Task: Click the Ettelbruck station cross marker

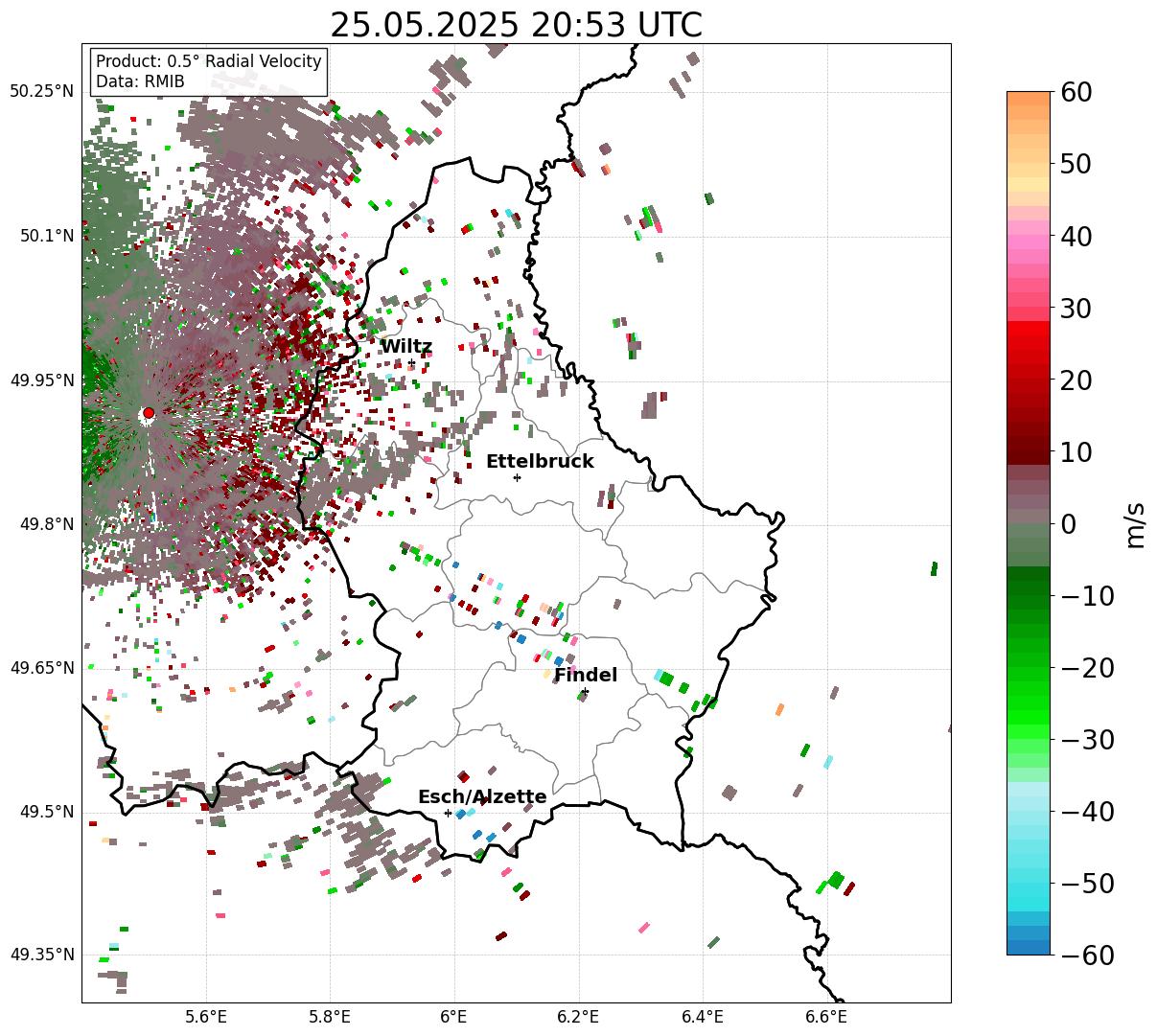Action: [x=517, y=477]
